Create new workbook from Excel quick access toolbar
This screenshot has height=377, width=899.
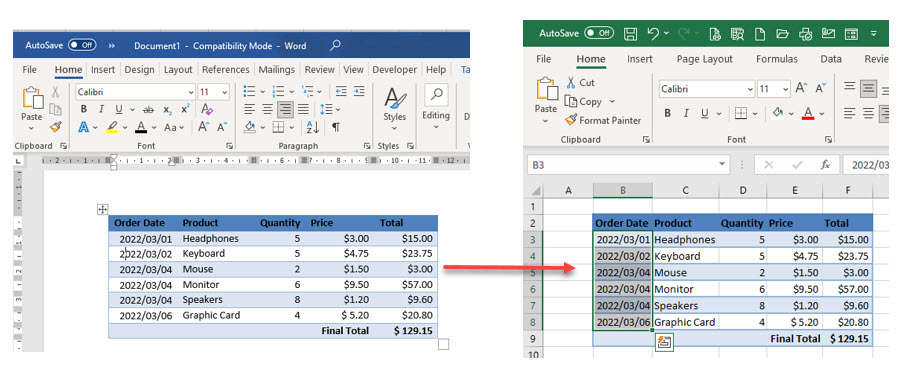pos(760,34)
